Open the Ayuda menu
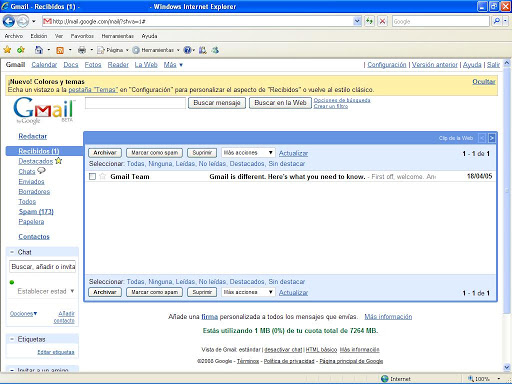Viewport: 512px width, 384px height. point(149,36)
